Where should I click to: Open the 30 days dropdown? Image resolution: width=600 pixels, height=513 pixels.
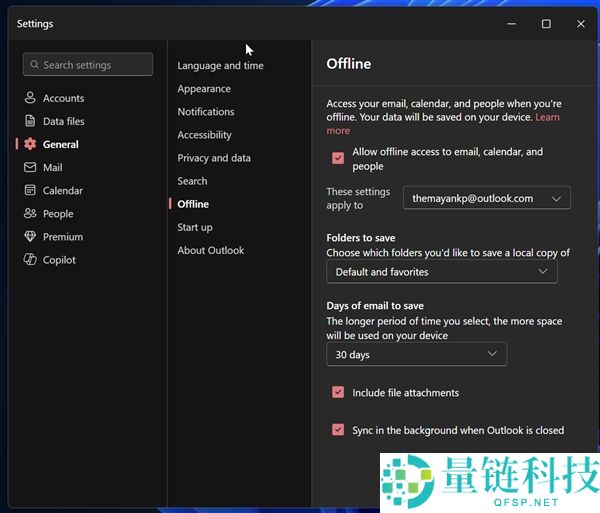pyautogui.click(x=416, y=354)
